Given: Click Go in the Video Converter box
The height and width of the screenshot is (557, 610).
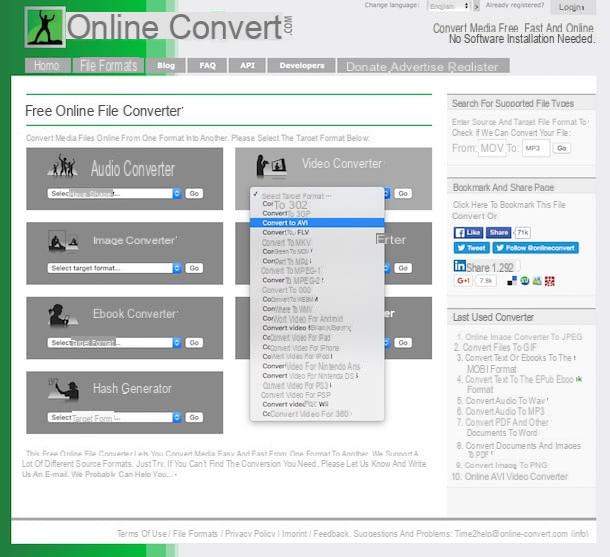Looking at the screenshot, I should point(403,193).
